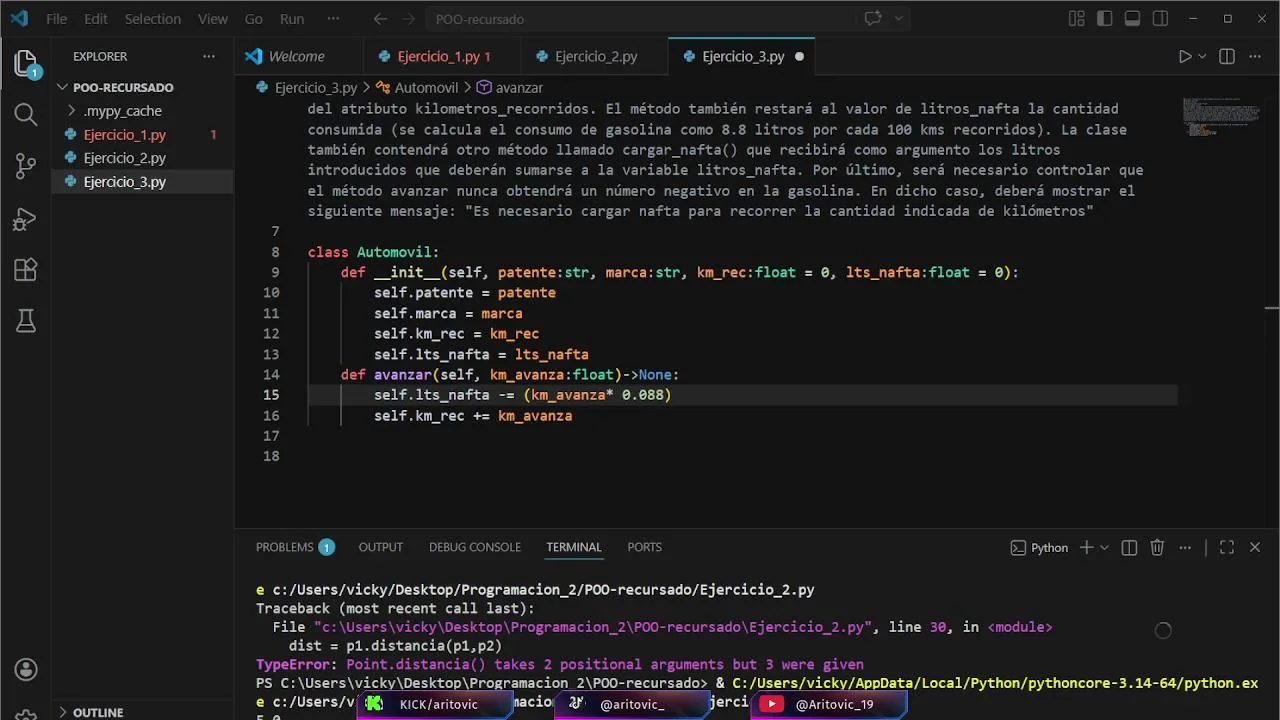Select the TERMINAL panel tab

point(574,547)
